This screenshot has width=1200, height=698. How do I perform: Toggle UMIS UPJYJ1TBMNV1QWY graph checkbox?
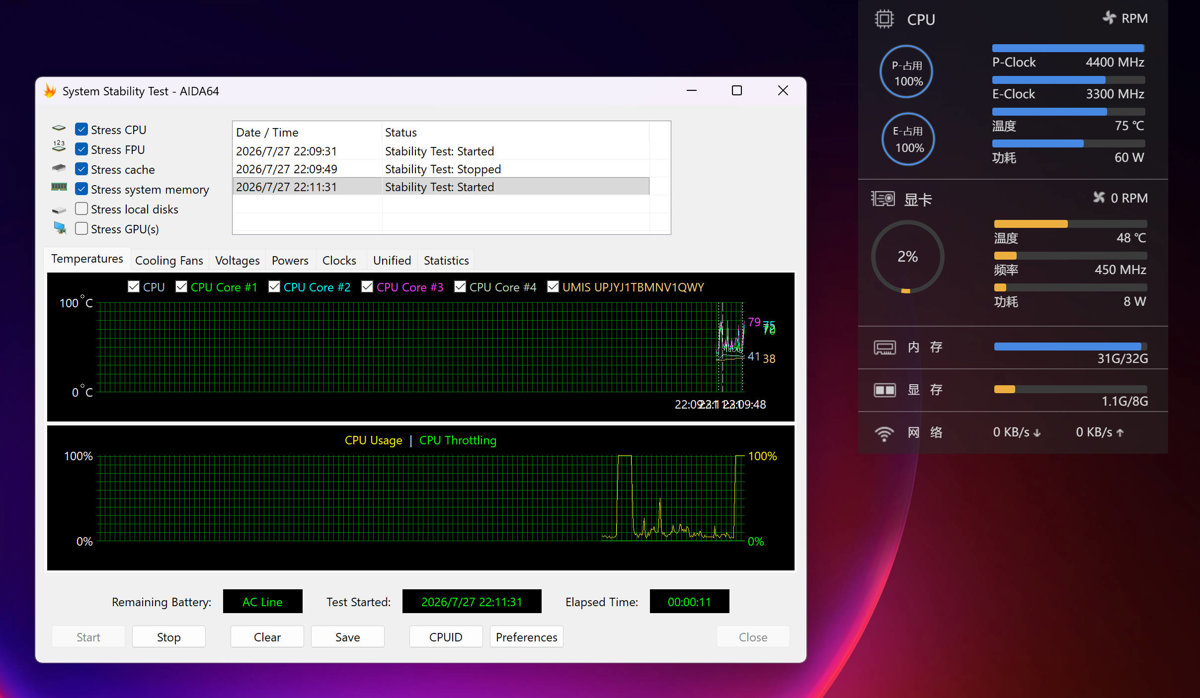[x=553, y=287]
